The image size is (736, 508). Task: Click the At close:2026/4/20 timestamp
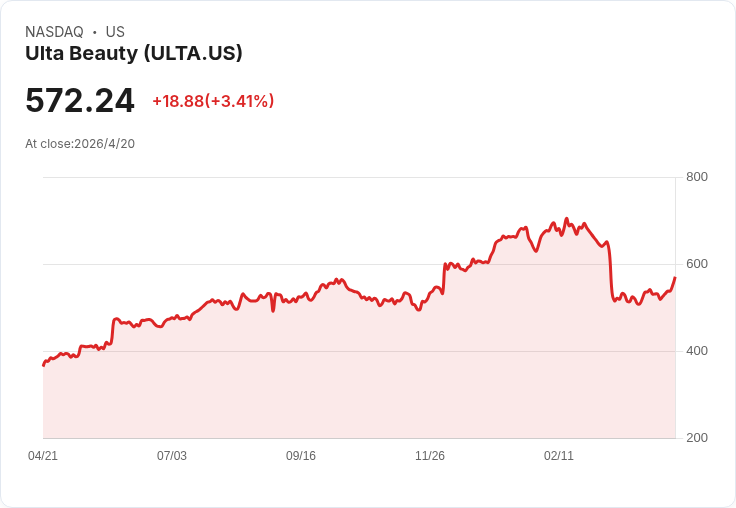coord(80,144)
